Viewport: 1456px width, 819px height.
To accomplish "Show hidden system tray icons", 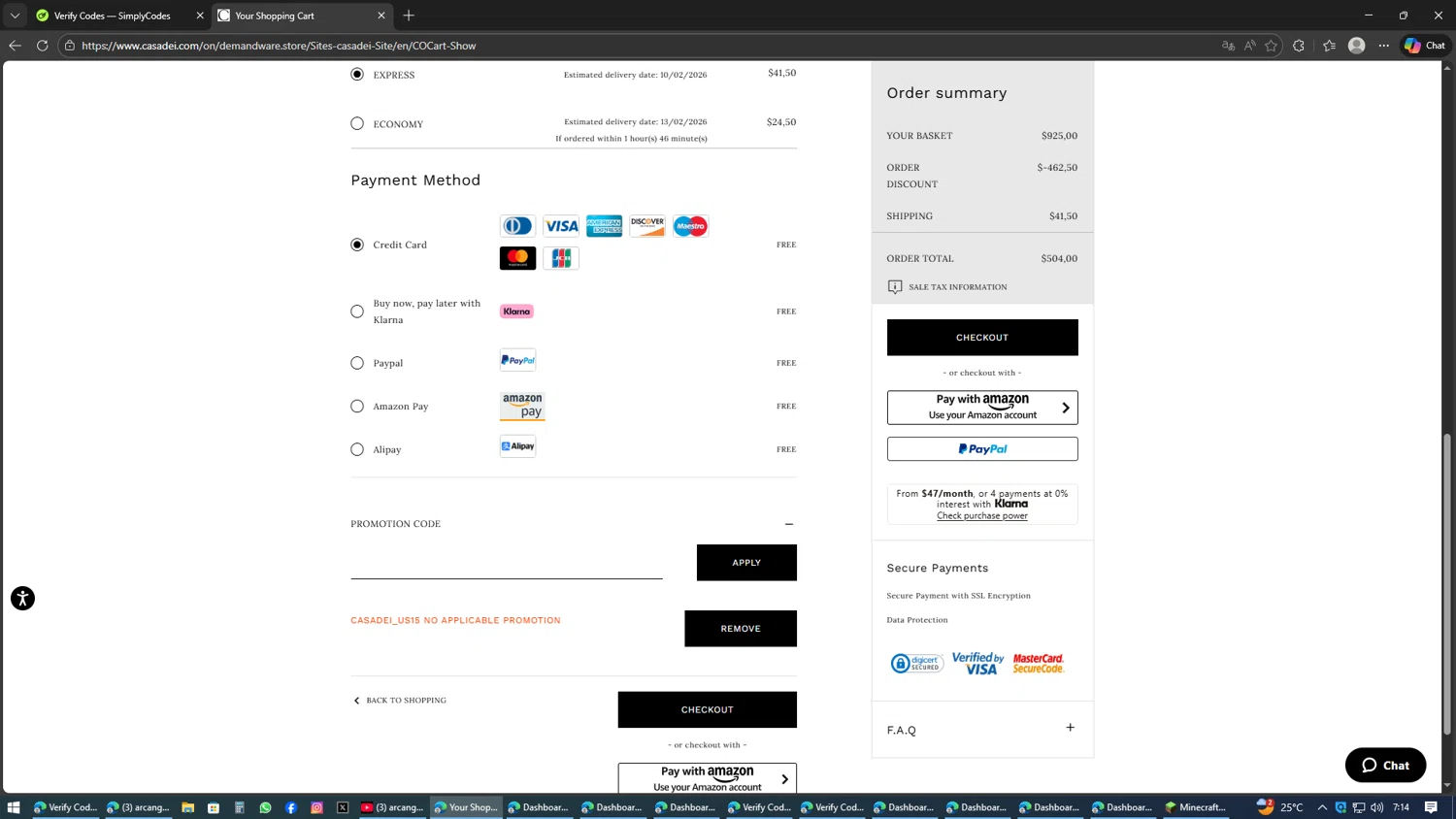I will (x=1322, y=807).
